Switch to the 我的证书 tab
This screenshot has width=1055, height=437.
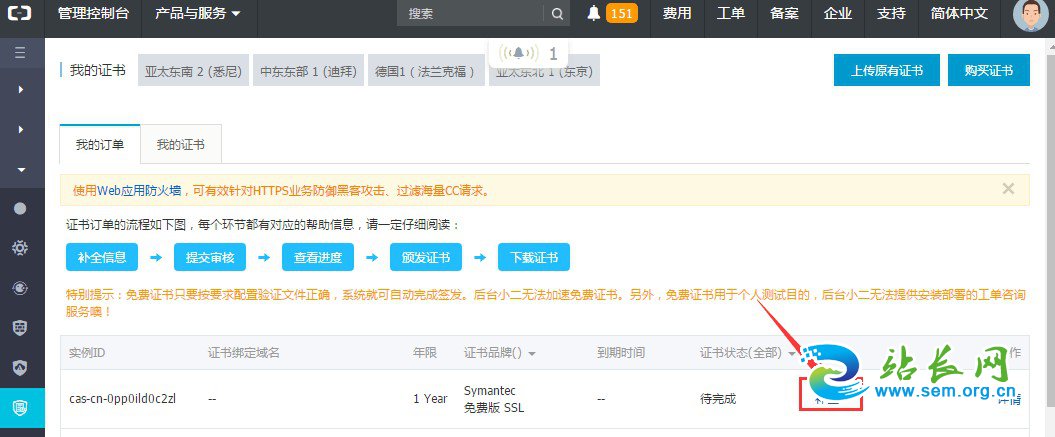click(x=181, y=144)
